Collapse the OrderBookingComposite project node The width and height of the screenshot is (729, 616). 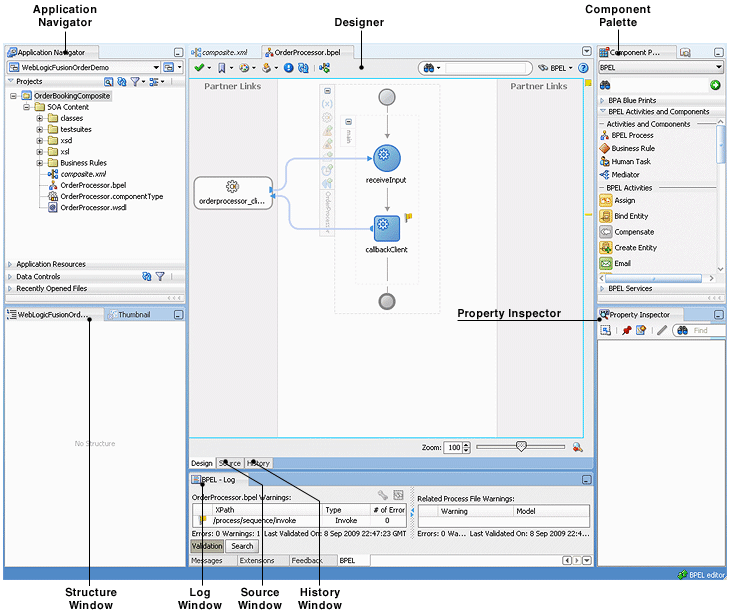coord(13,96)
